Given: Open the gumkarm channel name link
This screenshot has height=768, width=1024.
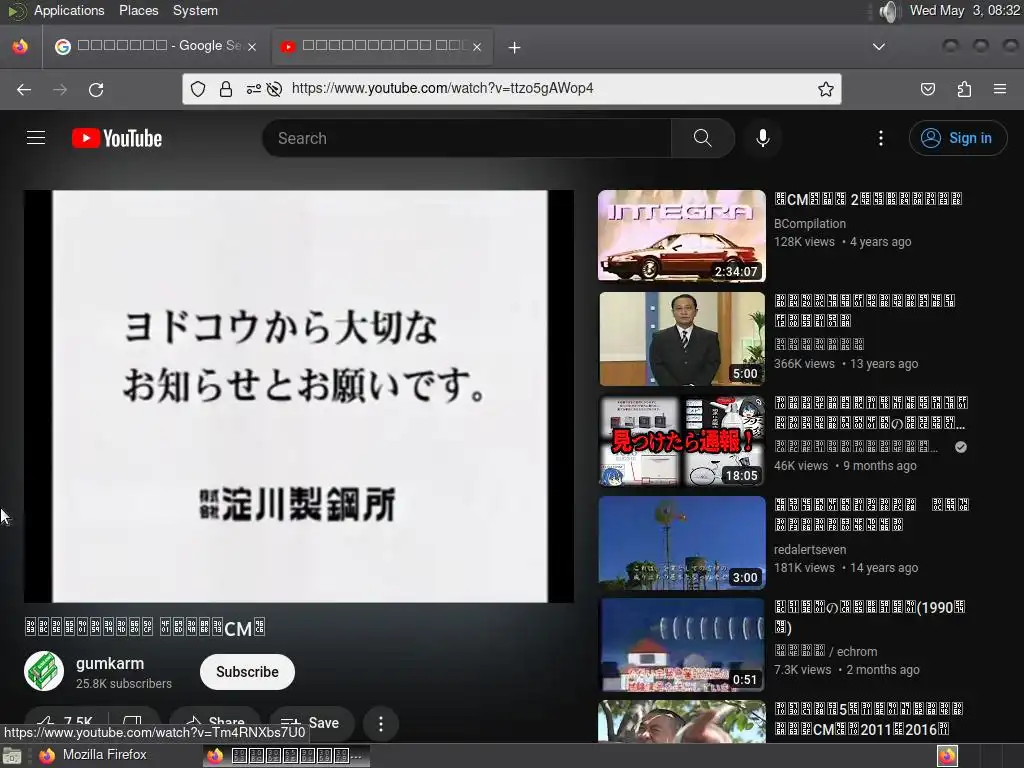Looking at the screenshot, I should tap(110, 664).
